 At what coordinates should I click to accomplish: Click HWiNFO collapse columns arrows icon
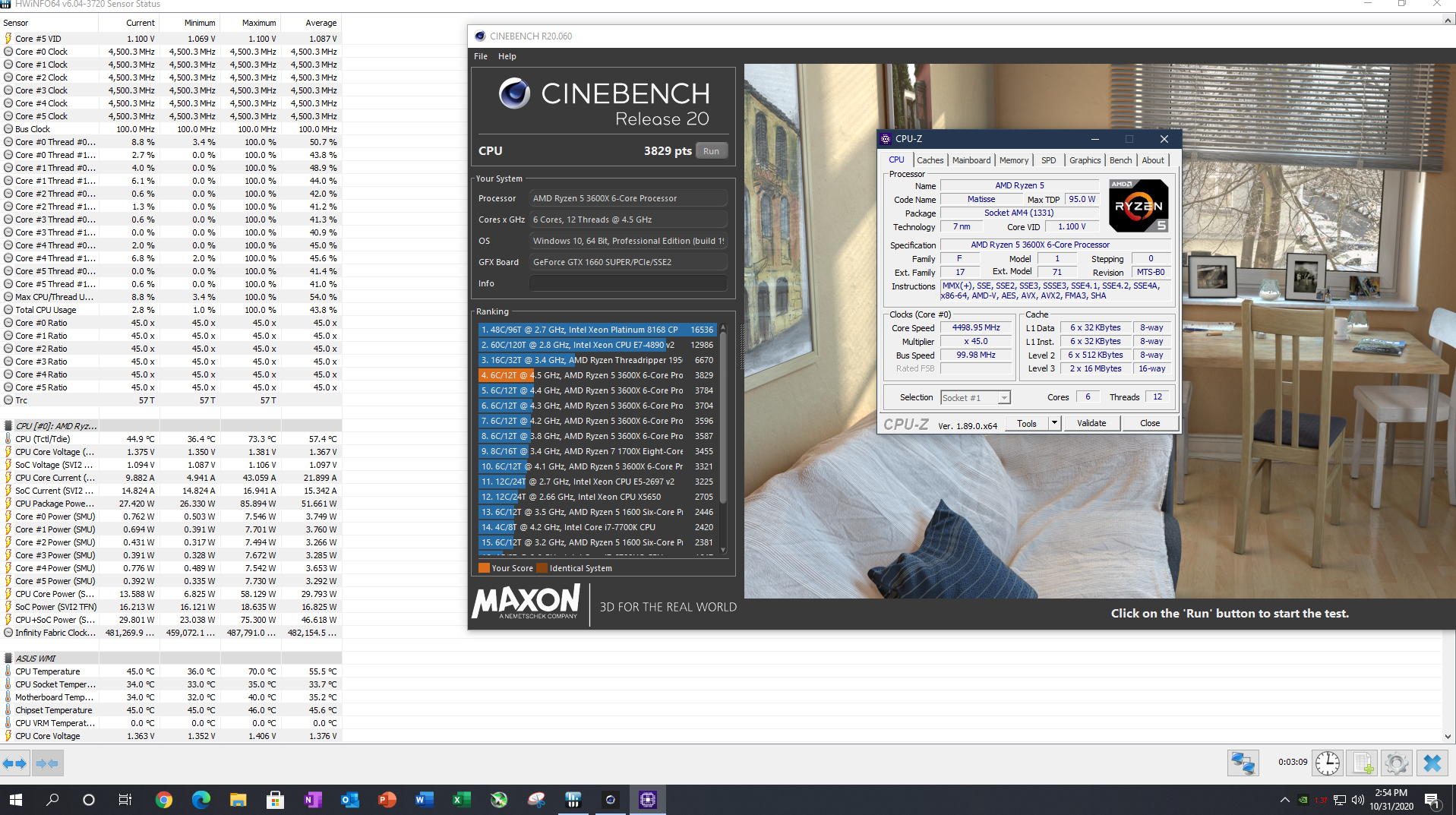(47, 763)
